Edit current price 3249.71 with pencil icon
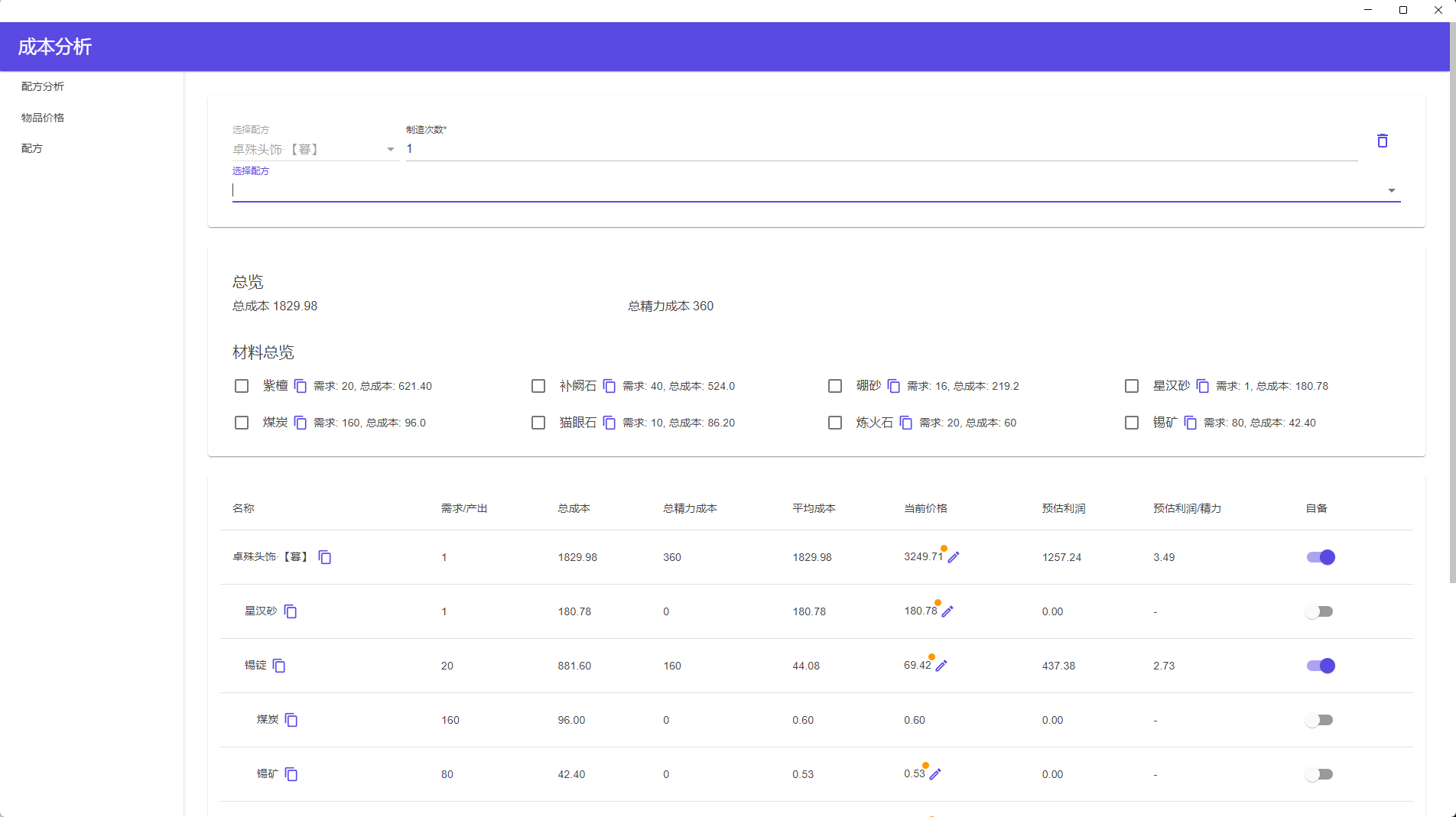The image size is (1456, 817). 954,557
